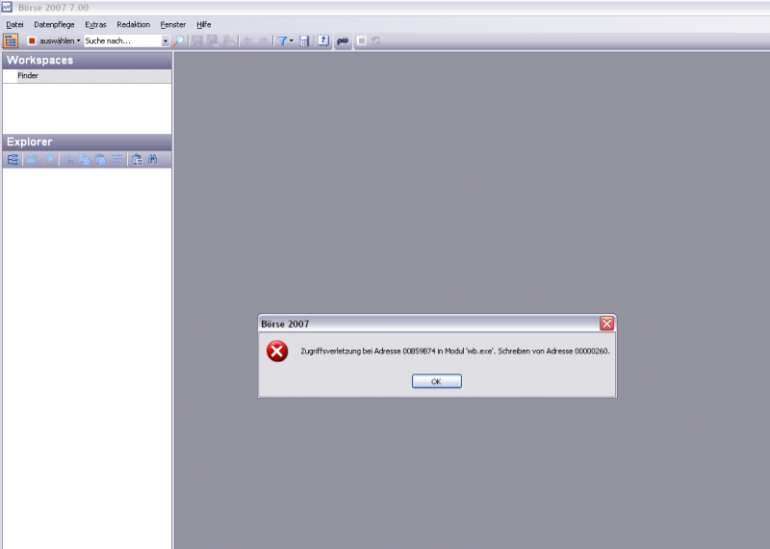The width and height of the screenshot is (770, 549).
Task: Click the Explorer binoculars find icon
Action: pos(153,160)
